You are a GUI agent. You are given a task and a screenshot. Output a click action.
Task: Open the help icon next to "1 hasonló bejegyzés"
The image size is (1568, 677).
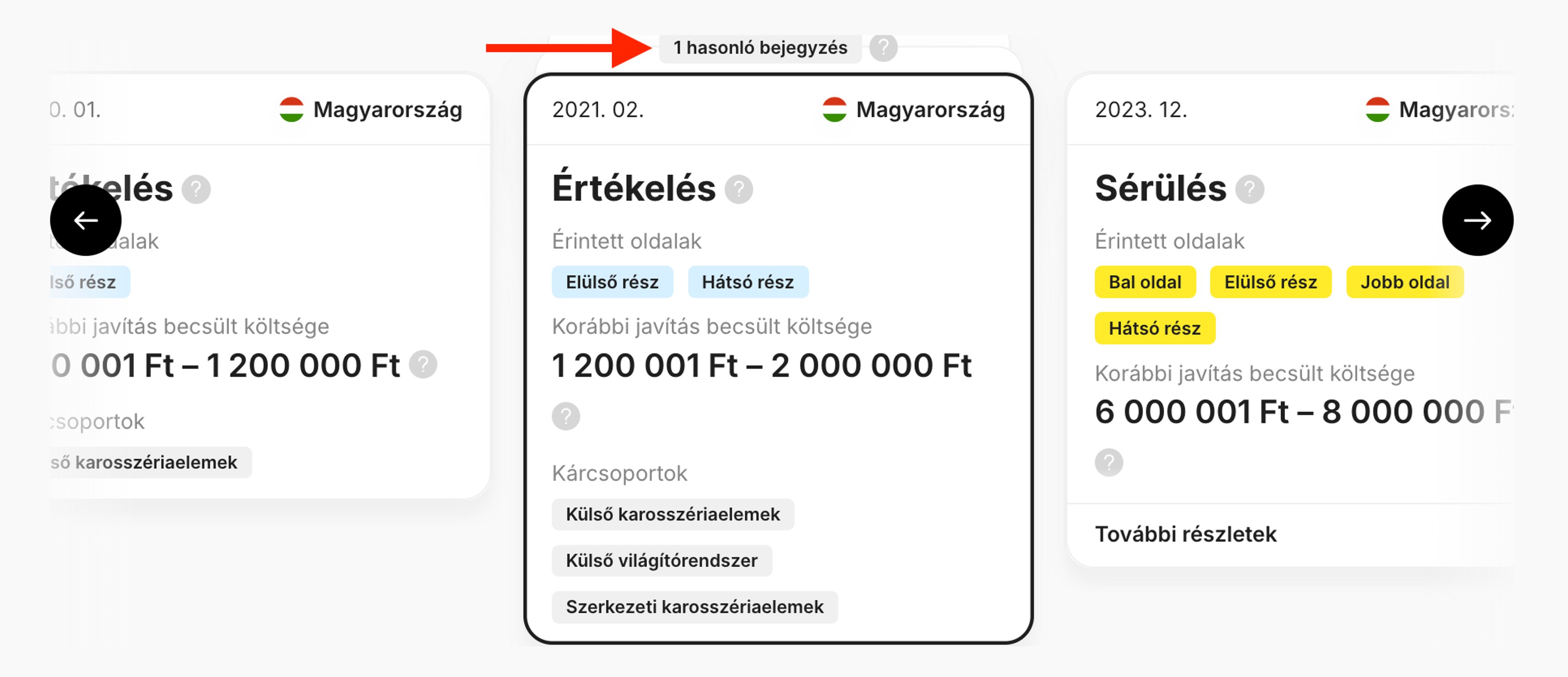point(883,47)
